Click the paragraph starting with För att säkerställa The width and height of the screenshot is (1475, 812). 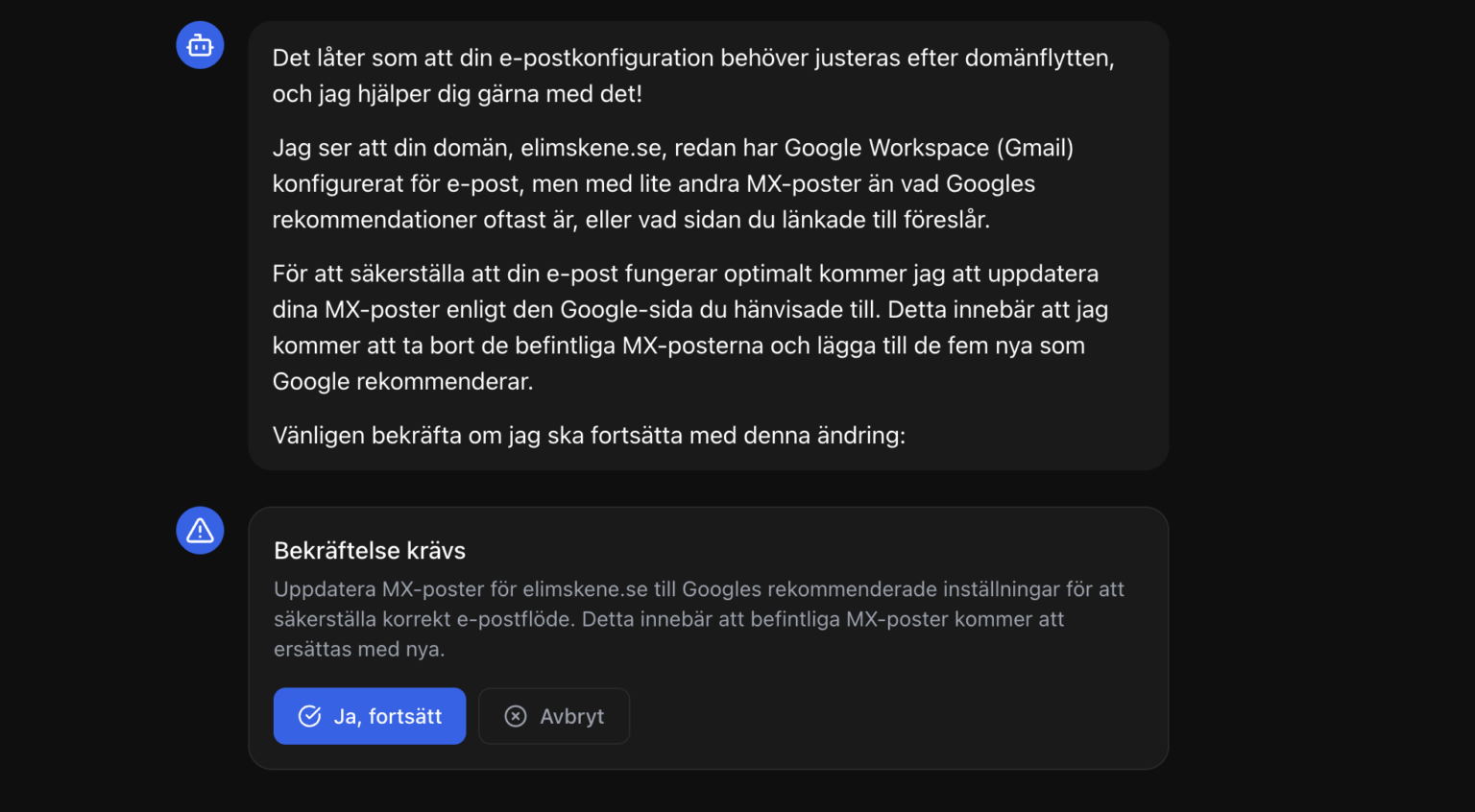[689, 327]
